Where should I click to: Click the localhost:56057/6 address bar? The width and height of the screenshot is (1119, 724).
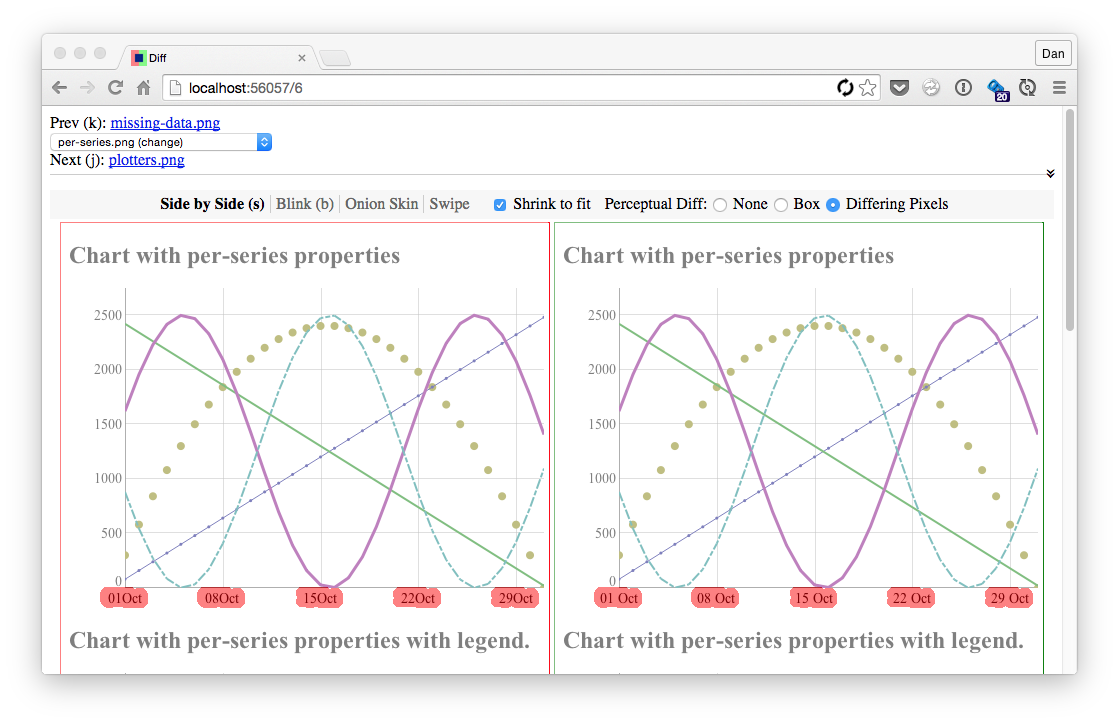[x=500, y=88]
